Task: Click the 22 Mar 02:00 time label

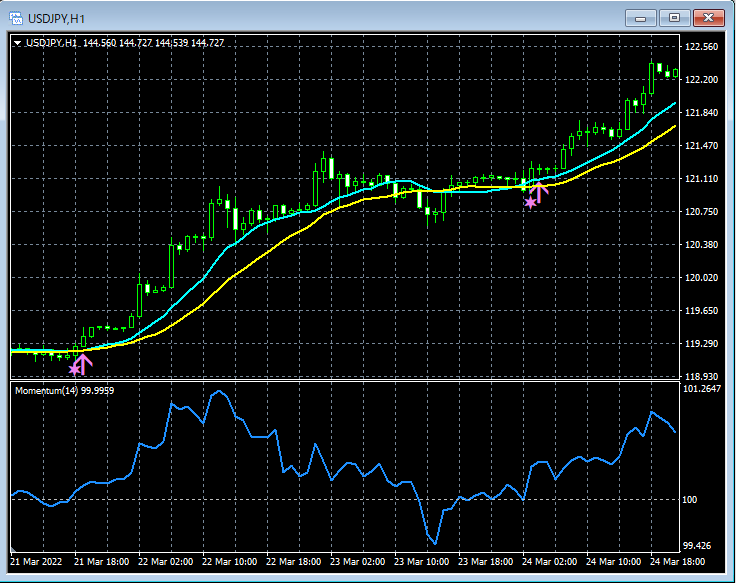Action: (x=165, y=561)
